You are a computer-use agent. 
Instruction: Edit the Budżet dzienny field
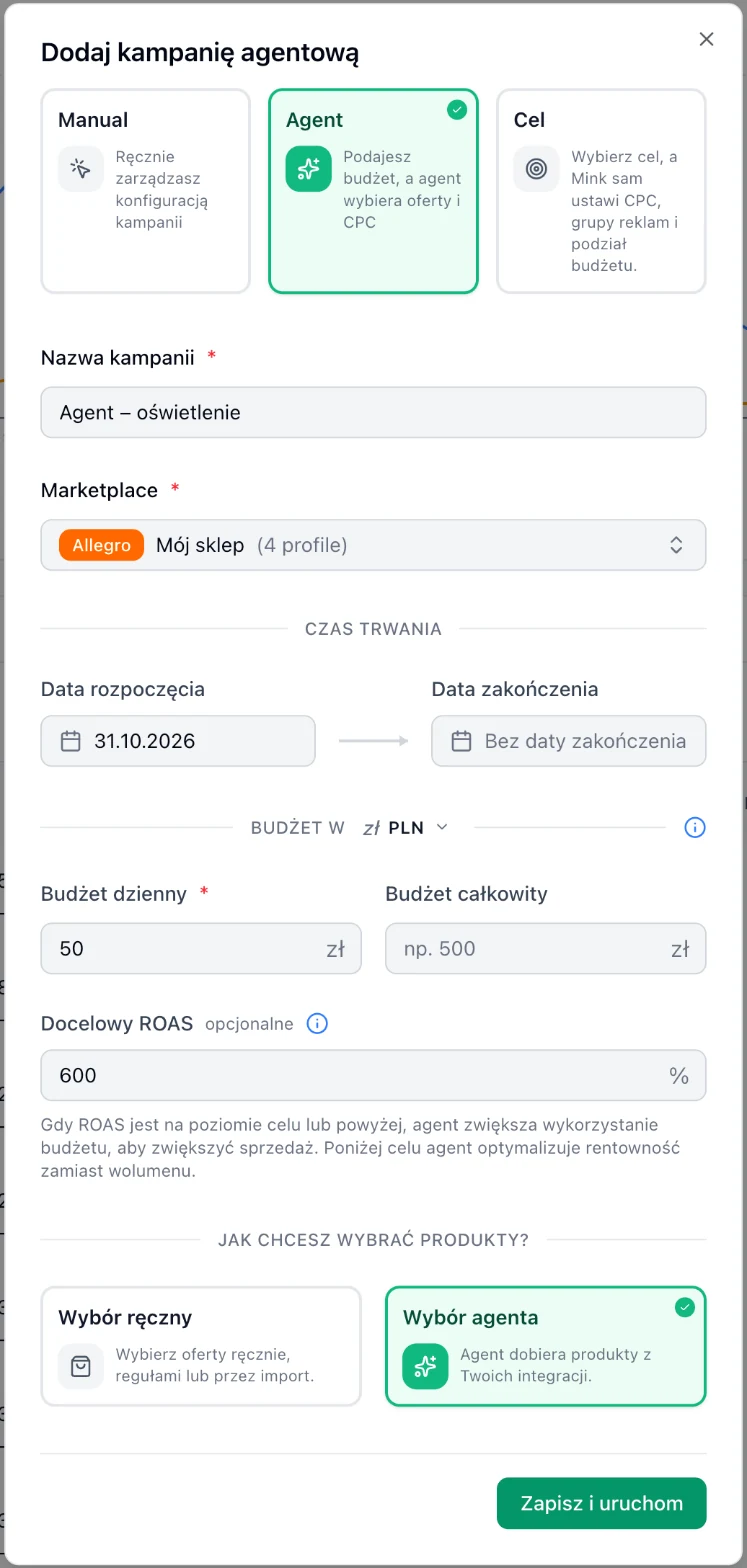tap(201, 948)
